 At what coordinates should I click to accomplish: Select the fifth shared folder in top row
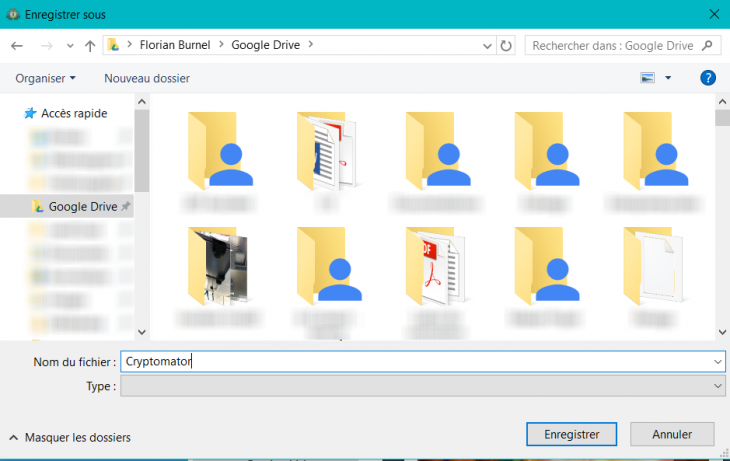pyautogui.click(x=656, y=151)
